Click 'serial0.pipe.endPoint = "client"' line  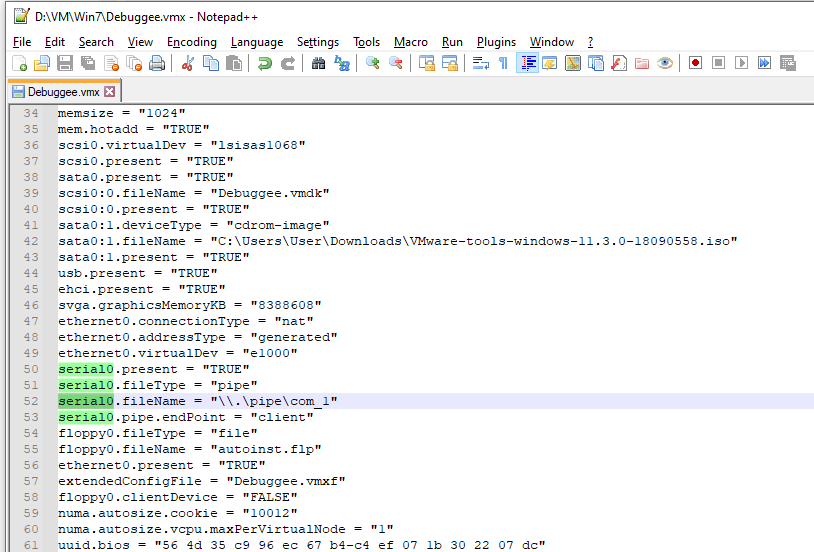point(185,417)
